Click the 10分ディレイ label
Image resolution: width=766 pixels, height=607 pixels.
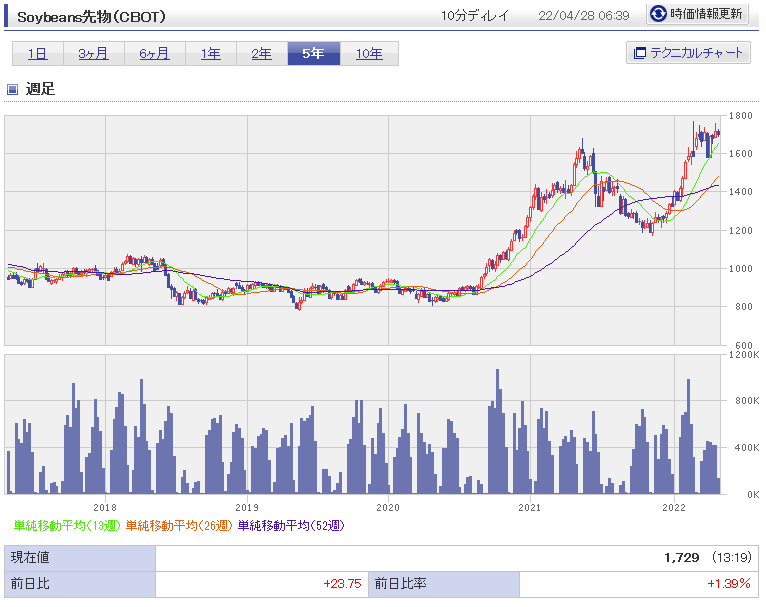pyautogui.click(x=475, y=16)
